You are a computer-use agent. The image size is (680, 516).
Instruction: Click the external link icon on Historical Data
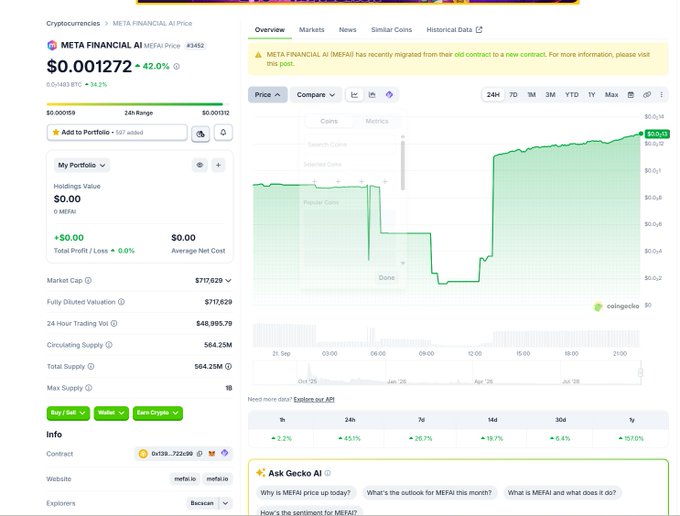[479, 29]
